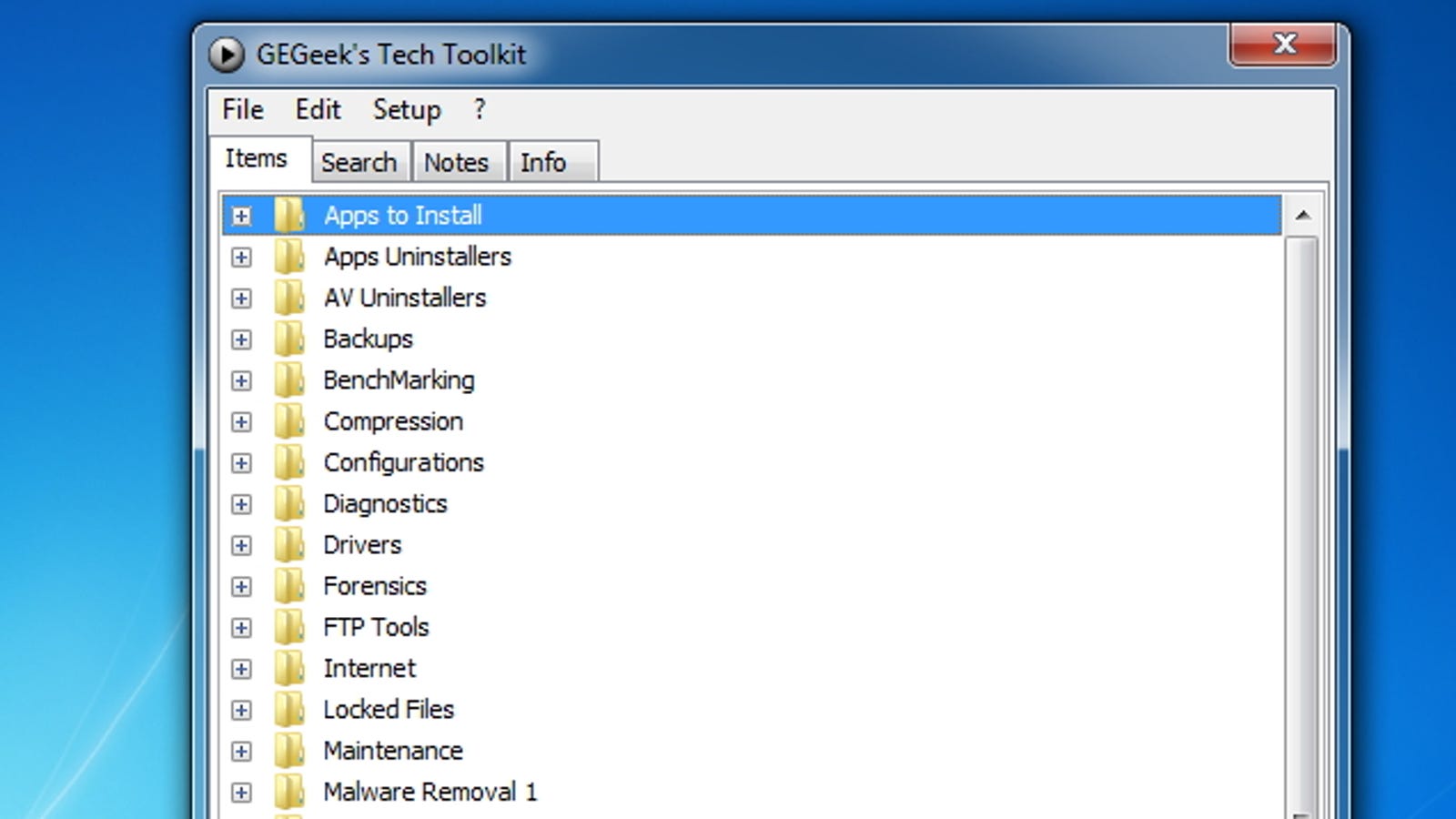
Task: Expand the Apps Uninstallers node
Action: coord(241,258)
